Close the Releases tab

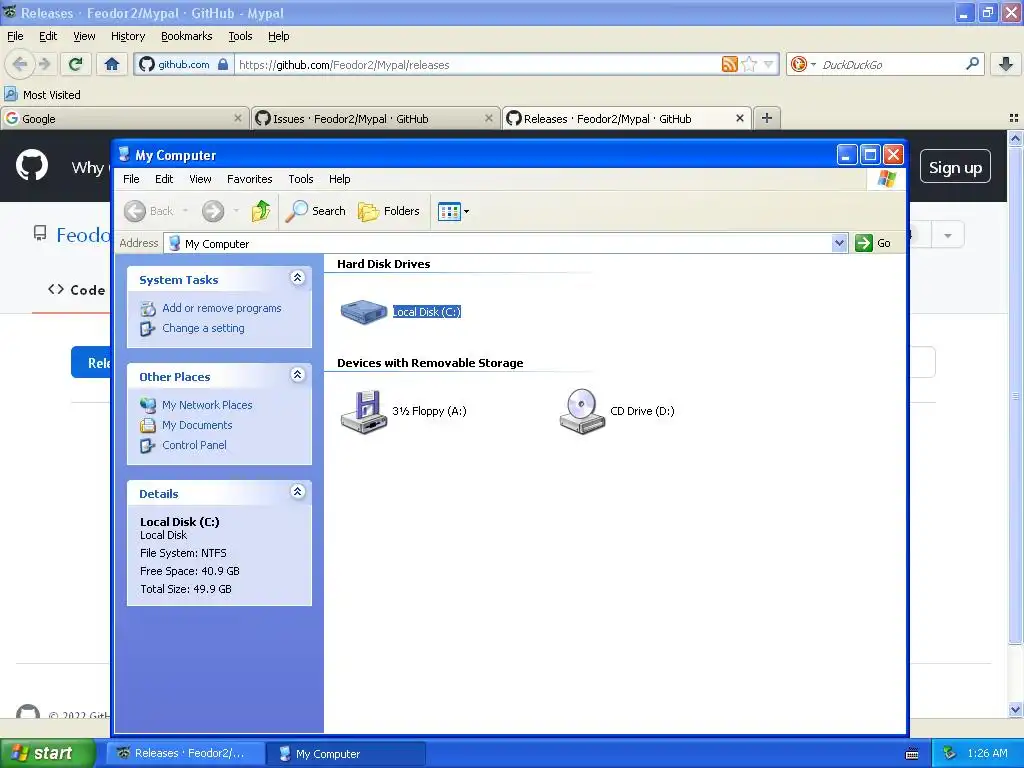[739, 118]
